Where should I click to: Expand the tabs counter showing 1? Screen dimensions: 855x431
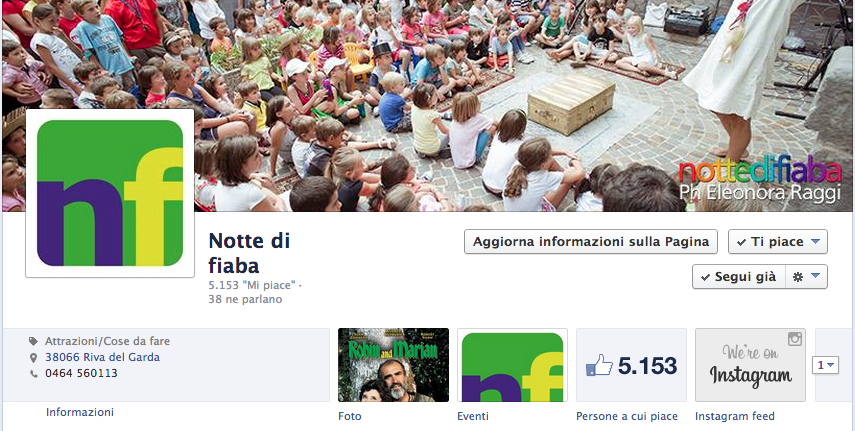coord(825,365)
